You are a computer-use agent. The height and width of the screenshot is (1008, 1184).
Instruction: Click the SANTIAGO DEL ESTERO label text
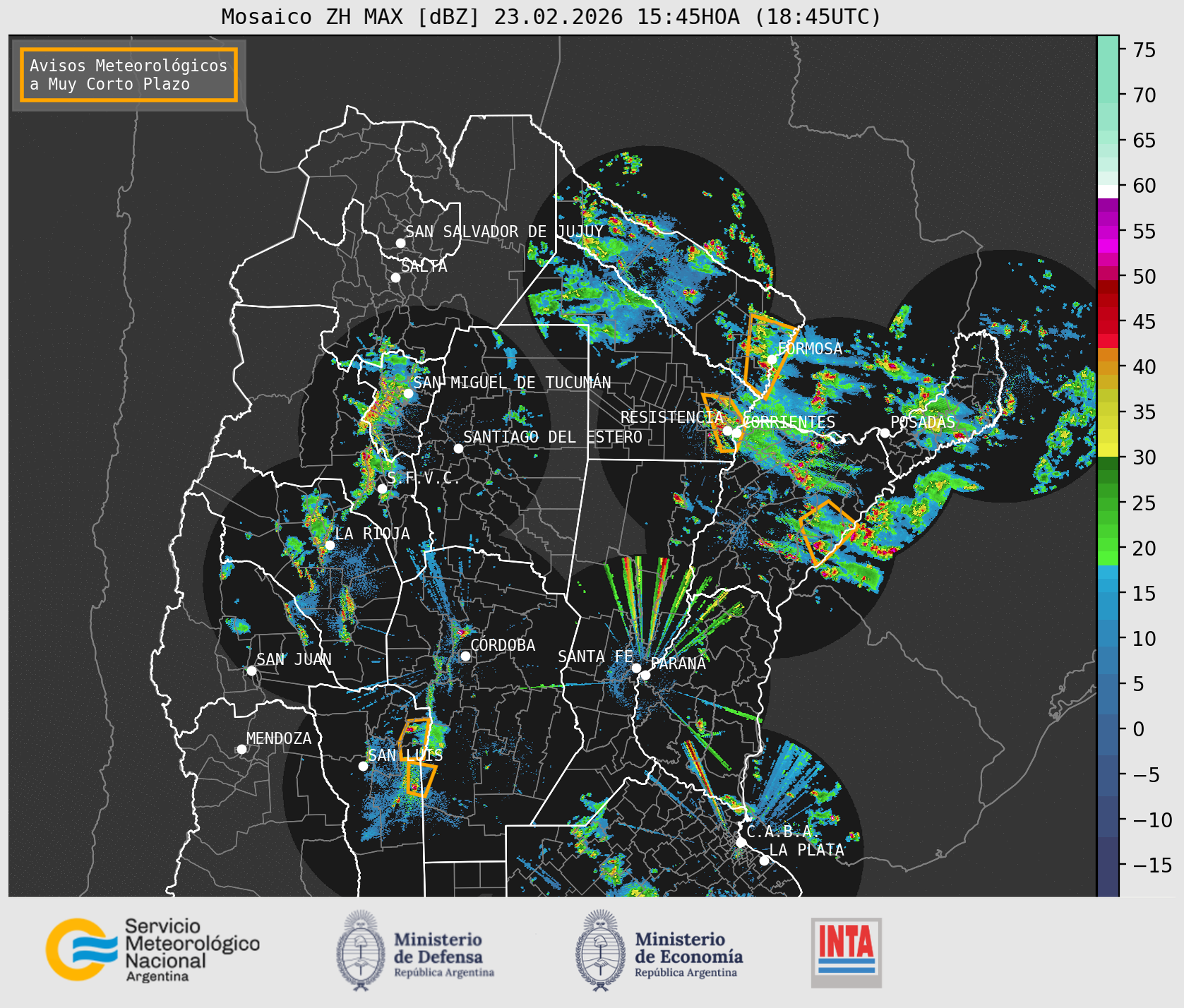tap(553, 438)
